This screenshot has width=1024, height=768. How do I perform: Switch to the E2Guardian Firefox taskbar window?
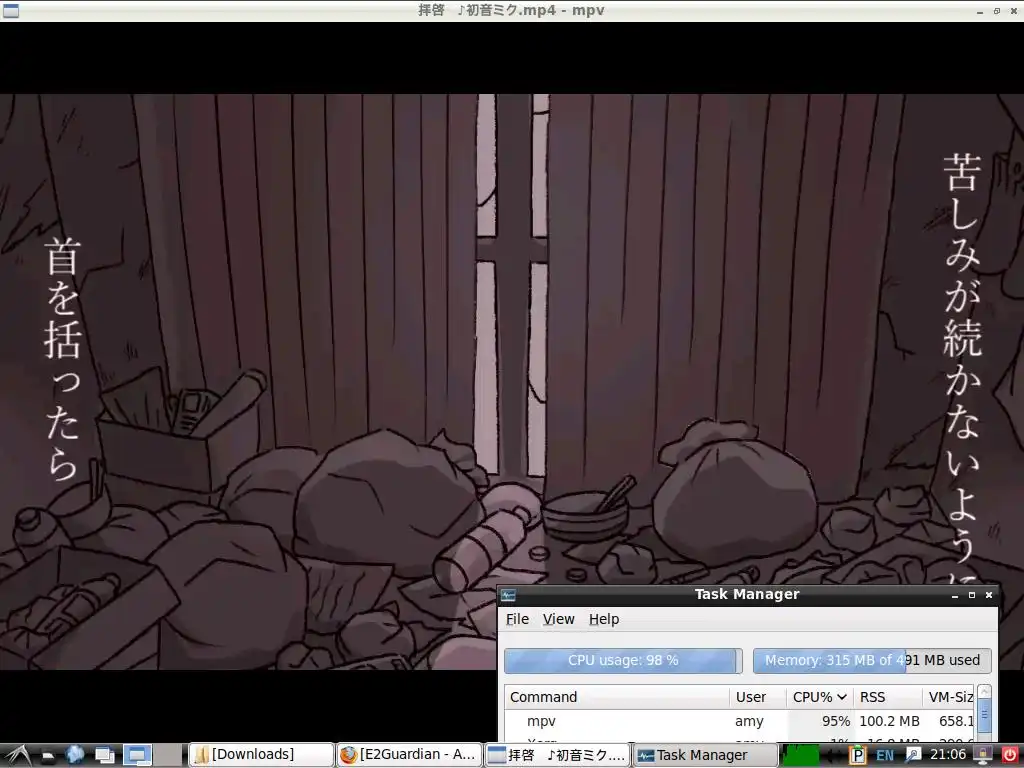pos(409,755)
